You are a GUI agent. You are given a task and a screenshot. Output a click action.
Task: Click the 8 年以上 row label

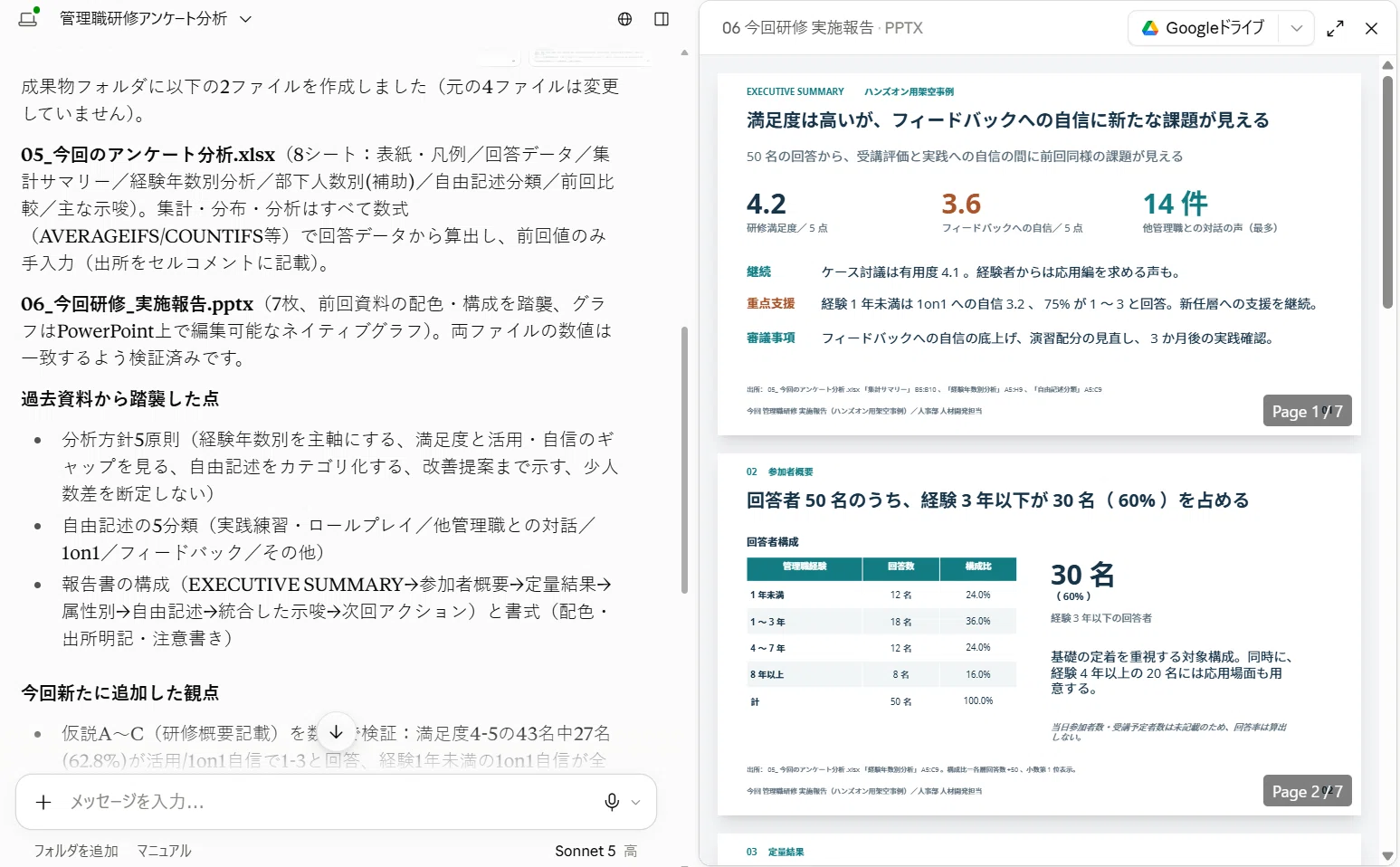[767, 675]
